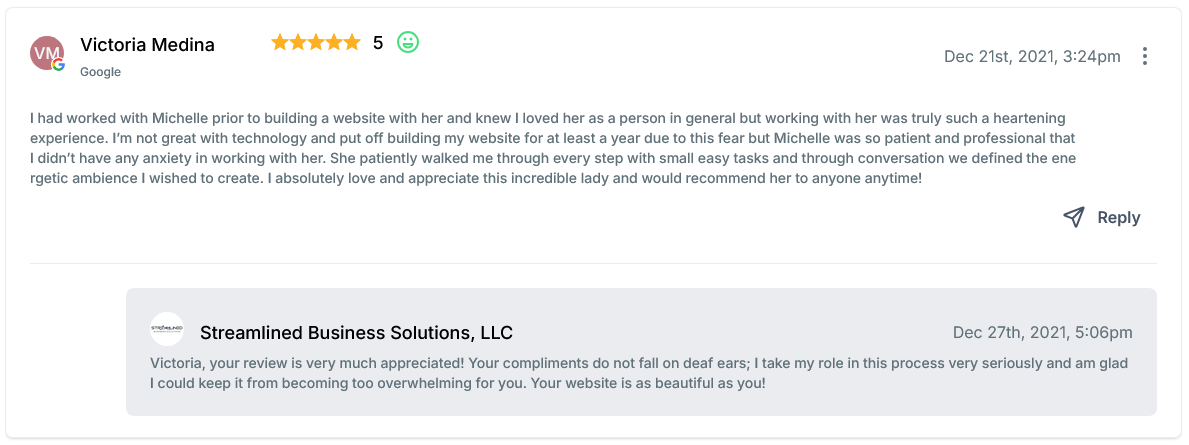Click the third star in the rating
This screenshot has height=445, width=1189.
[315, 42]
